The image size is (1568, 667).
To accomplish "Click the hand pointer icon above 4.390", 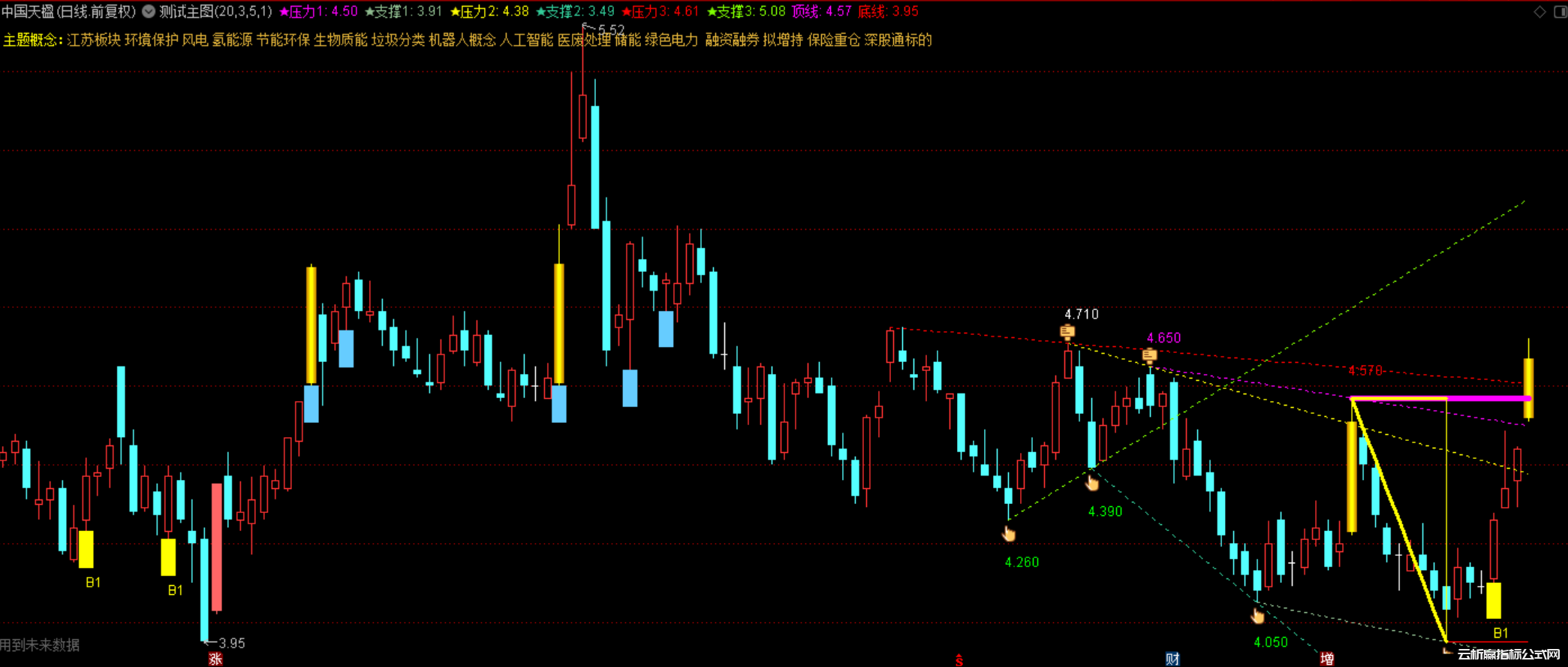I will coord(1092,483).
